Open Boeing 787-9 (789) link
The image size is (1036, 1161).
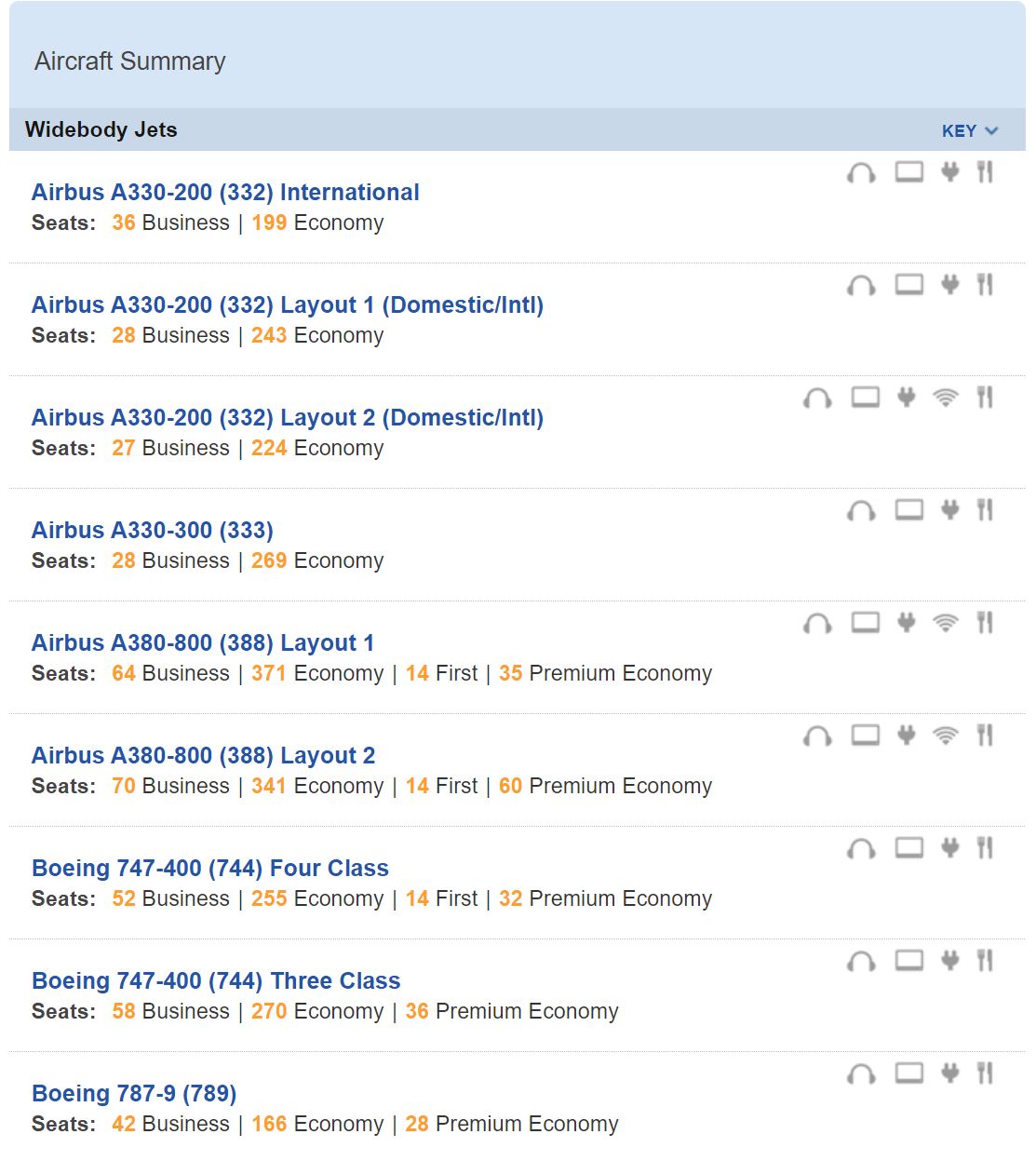(134, 1093)
